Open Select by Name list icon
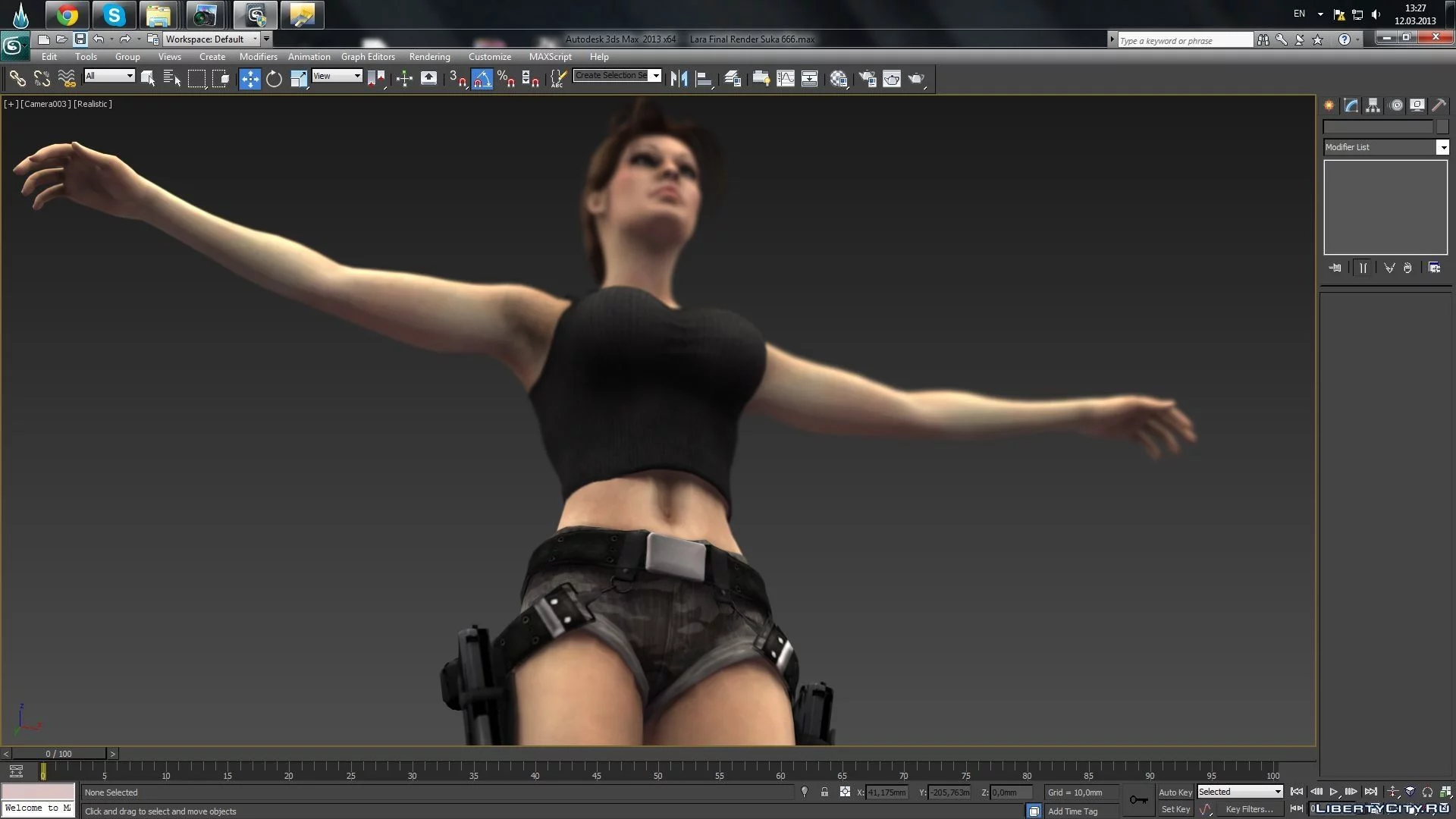Viewport: 1456px width, 819px height. (172, 78)
